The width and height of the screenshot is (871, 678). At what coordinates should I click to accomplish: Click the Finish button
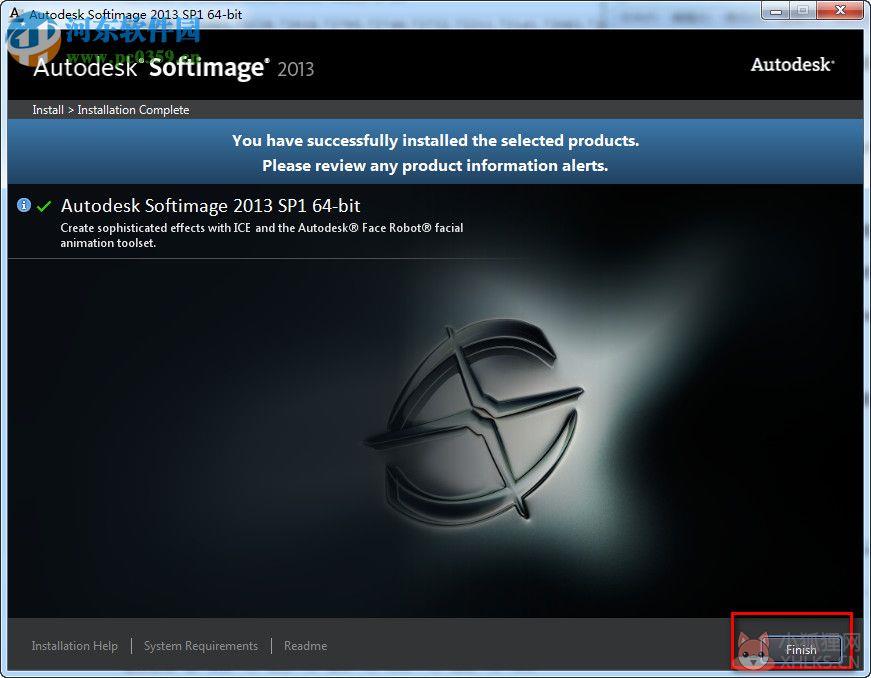tap(800, 649)
